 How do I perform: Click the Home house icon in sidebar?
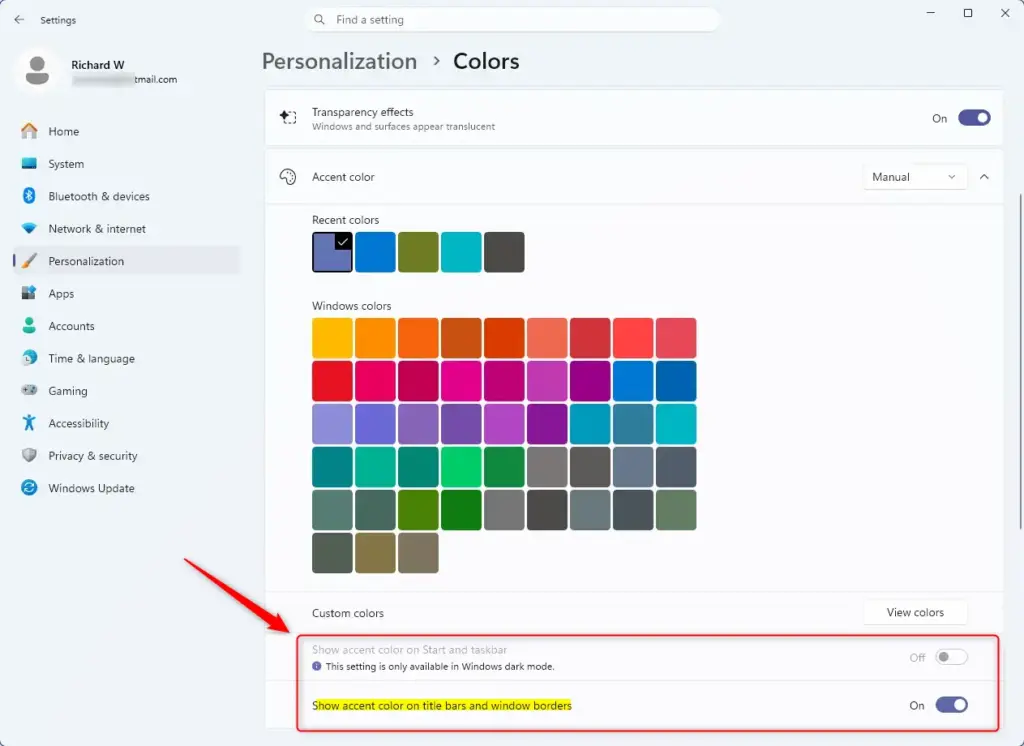[29, 131]
